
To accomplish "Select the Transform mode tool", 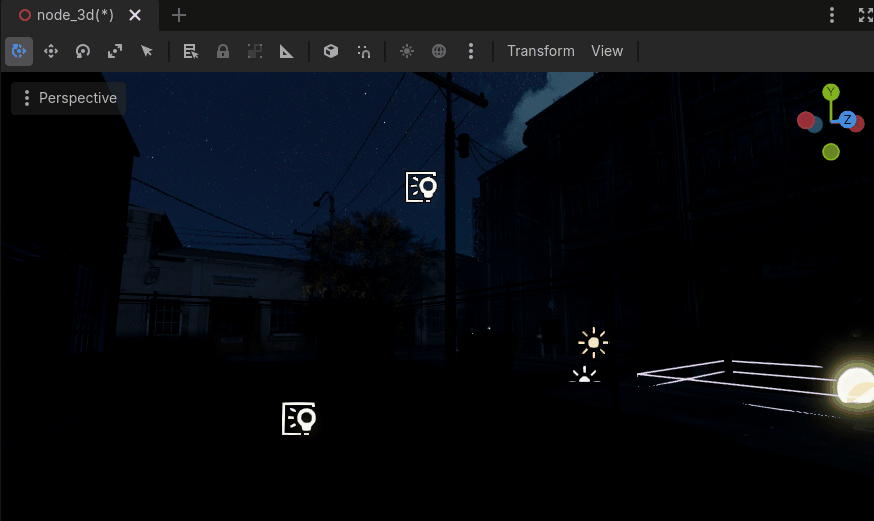I will point(19,51).
